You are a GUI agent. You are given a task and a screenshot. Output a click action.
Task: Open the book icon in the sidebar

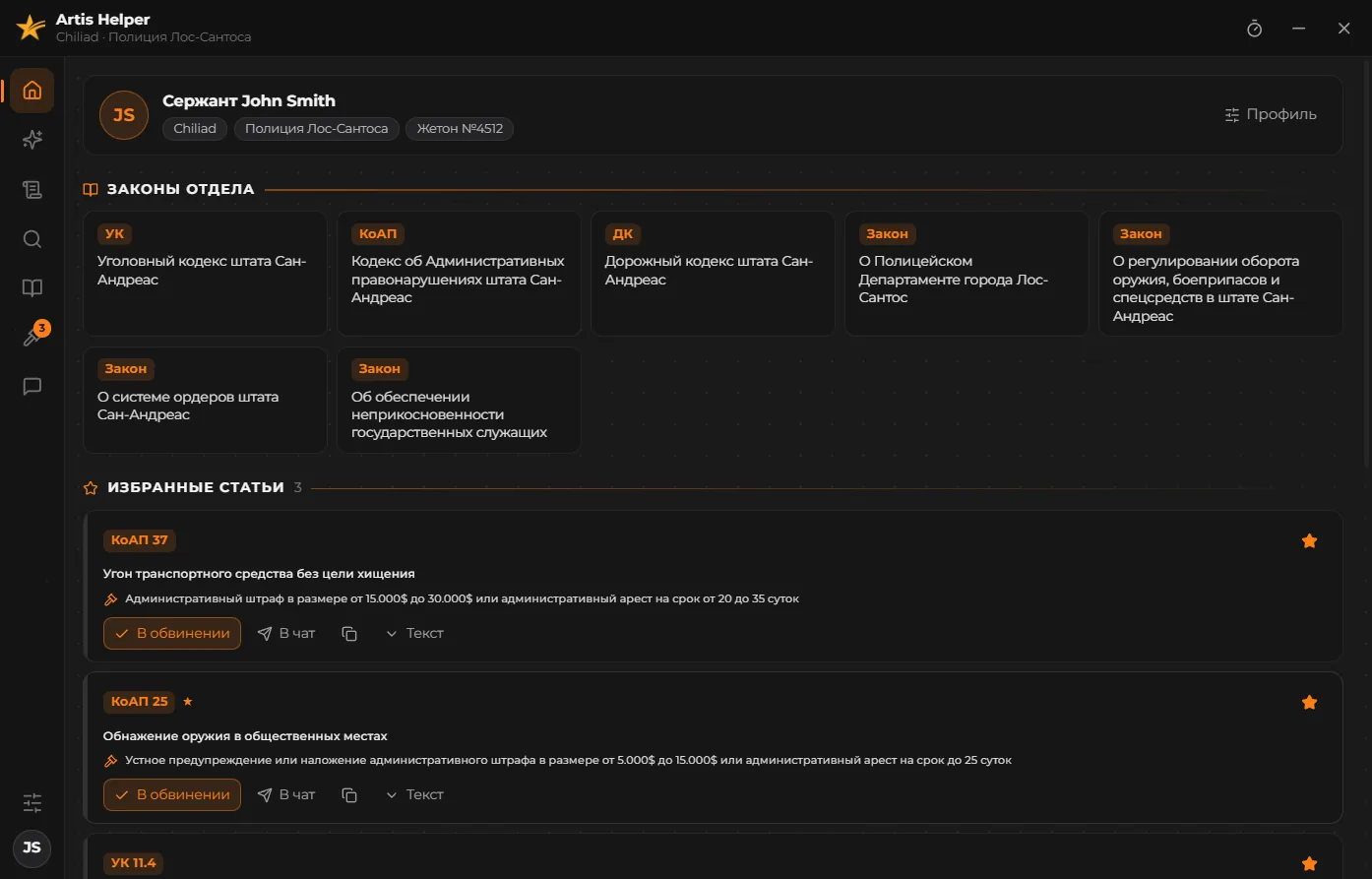tap(32, 287)
